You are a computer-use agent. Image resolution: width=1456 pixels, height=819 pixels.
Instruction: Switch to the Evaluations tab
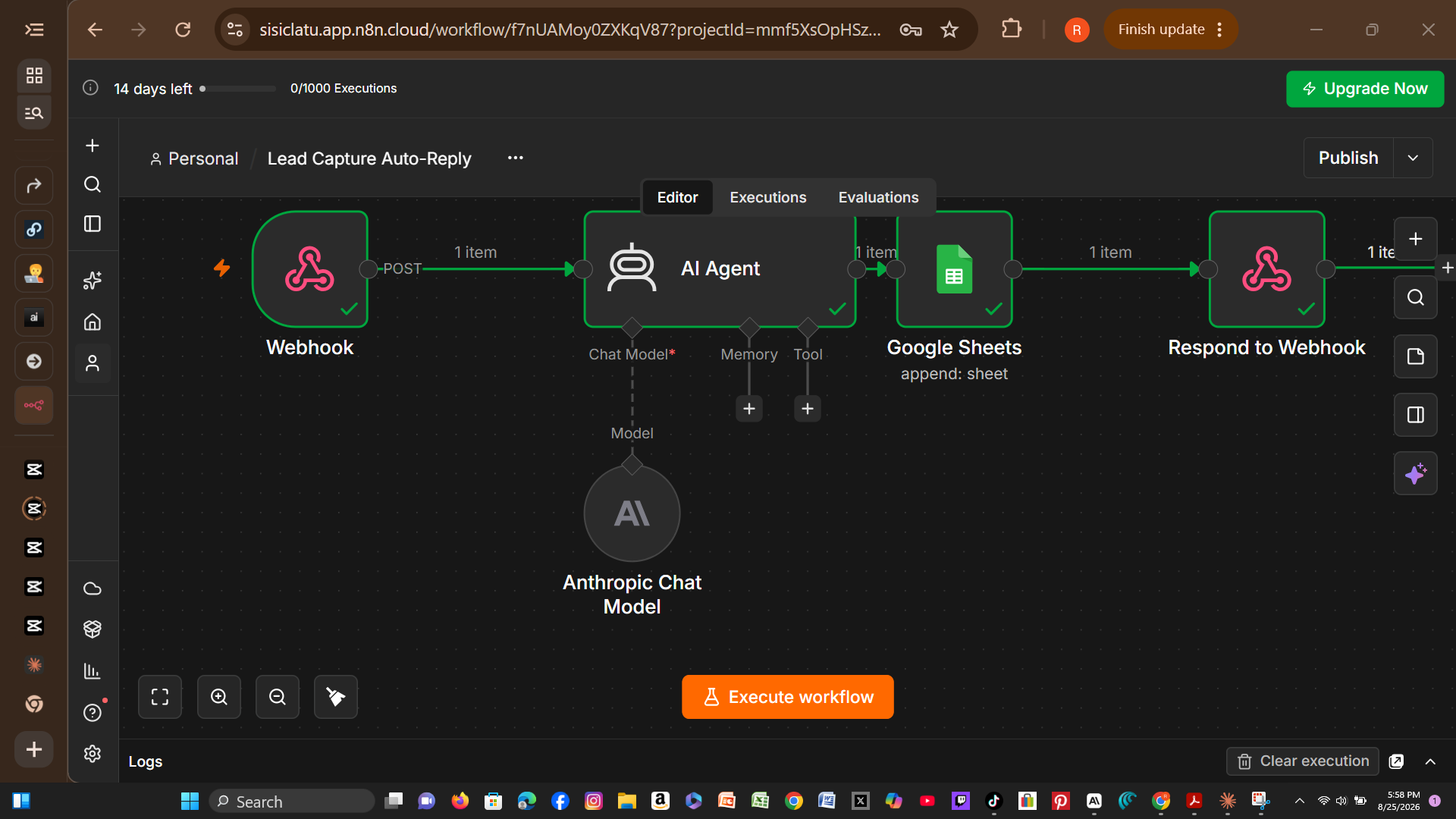point(878,197)
